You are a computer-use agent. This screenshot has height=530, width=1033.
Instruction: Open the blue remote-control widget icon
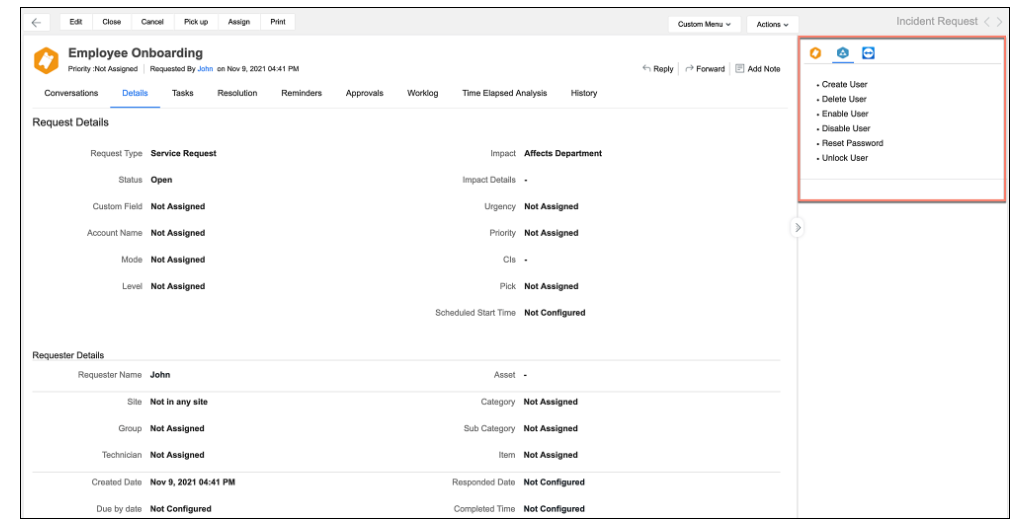click(868, 53)
